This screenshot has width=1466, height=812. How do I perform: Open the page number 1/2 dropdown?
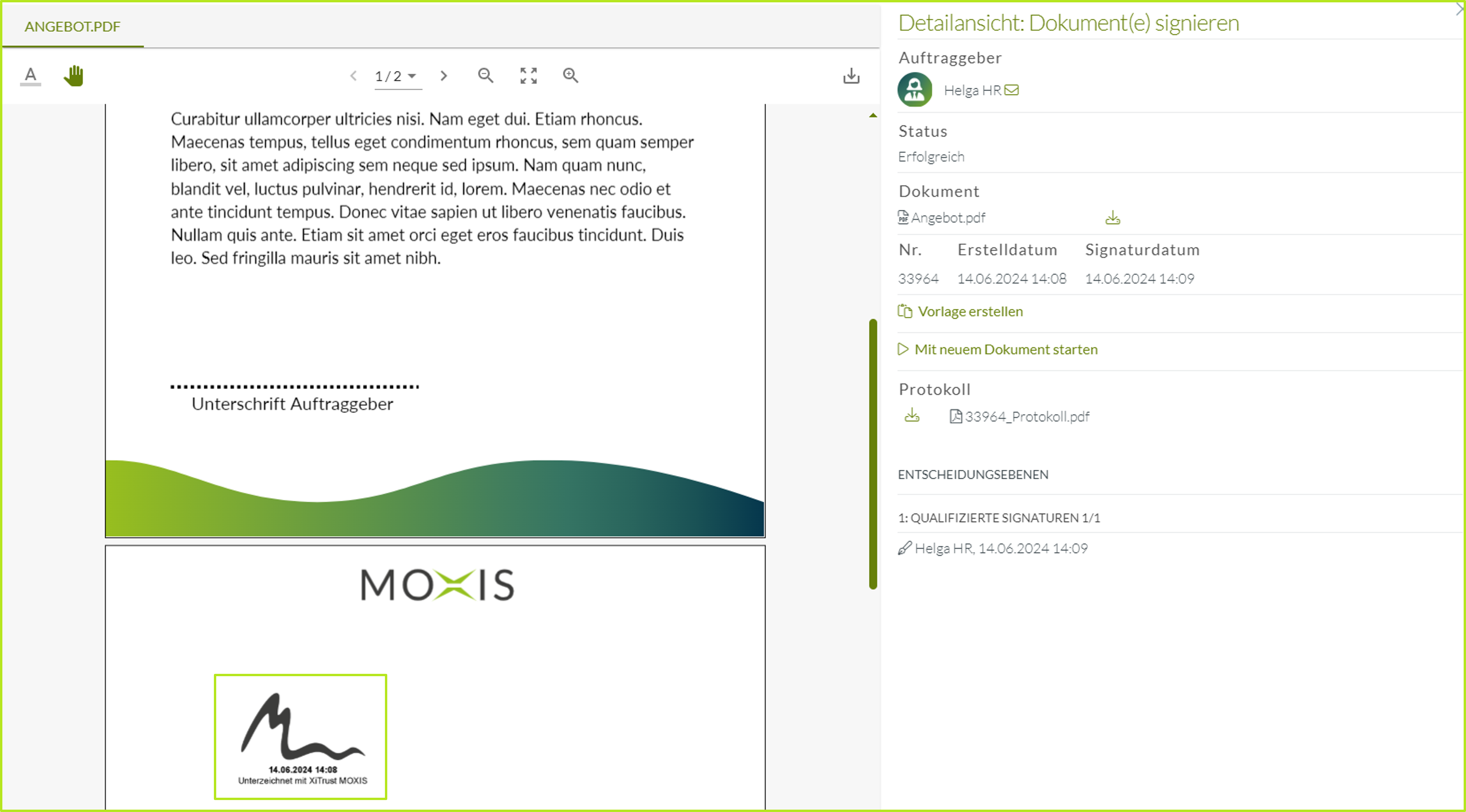coord(397,76)
